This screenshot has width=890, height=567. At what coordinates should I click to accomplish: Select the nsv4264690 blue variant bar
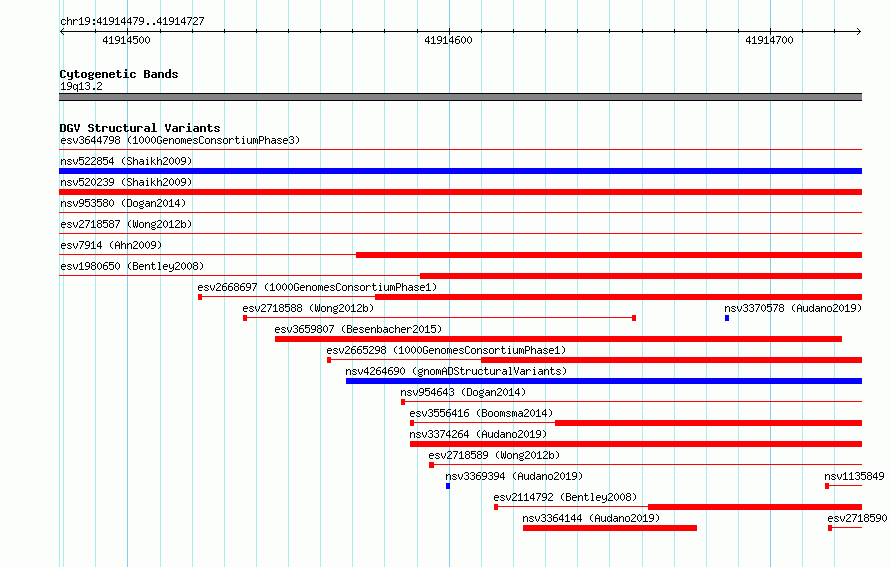(604, 381)
